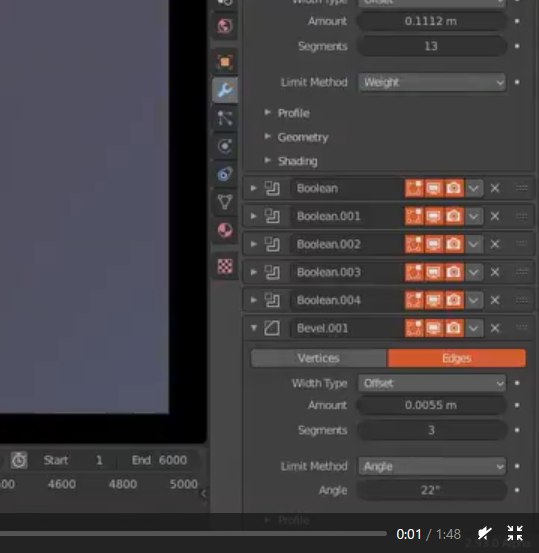This screenshot has height=553, width=539.
Task: Open the World properties tab icon
Action: pos(225,26)
